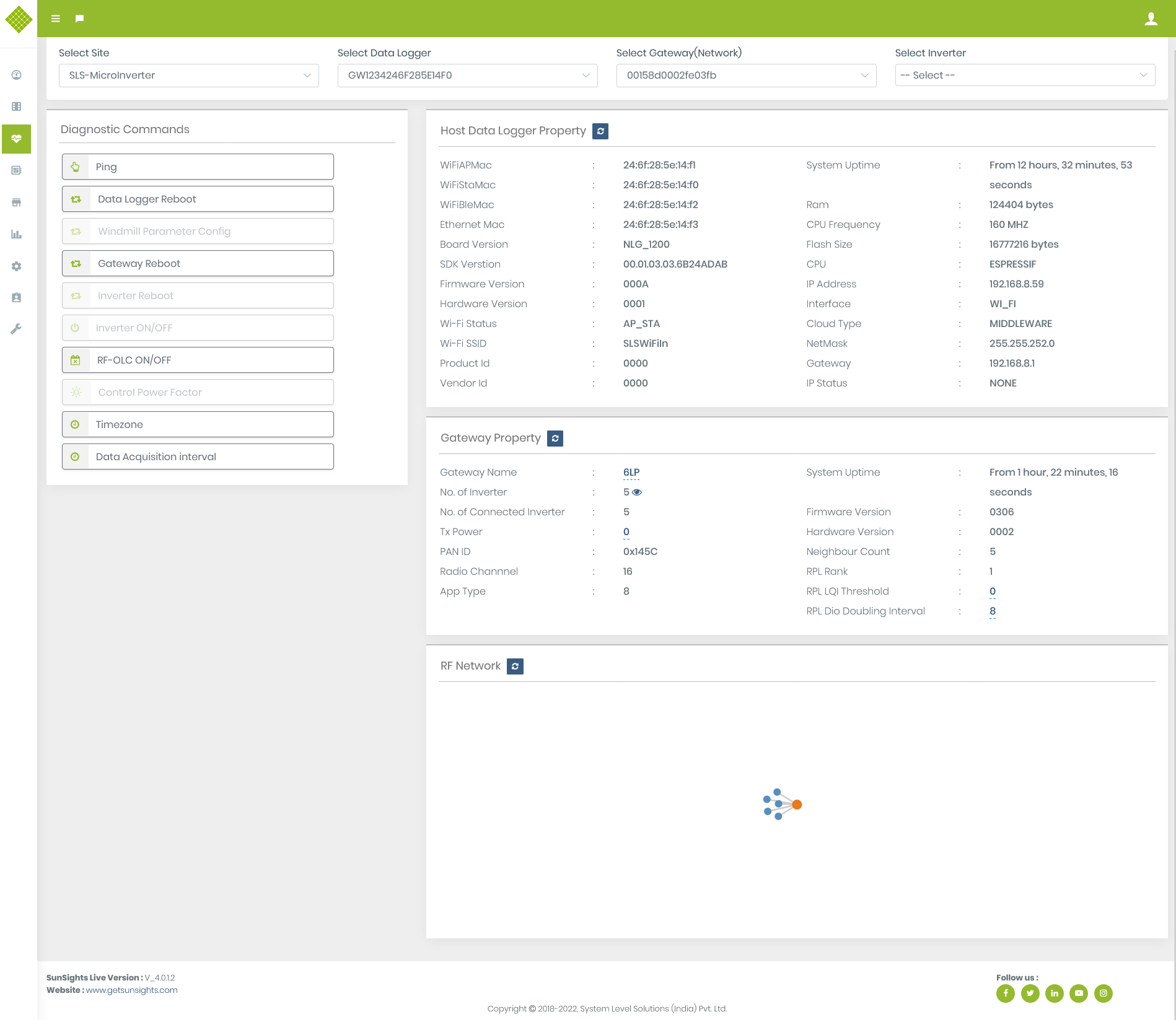Image resolution: width=1176 pixels, height=1022 pixels.
Task: Click the RF-OLC ON/OFF command
Action: [x=198, y=360]
